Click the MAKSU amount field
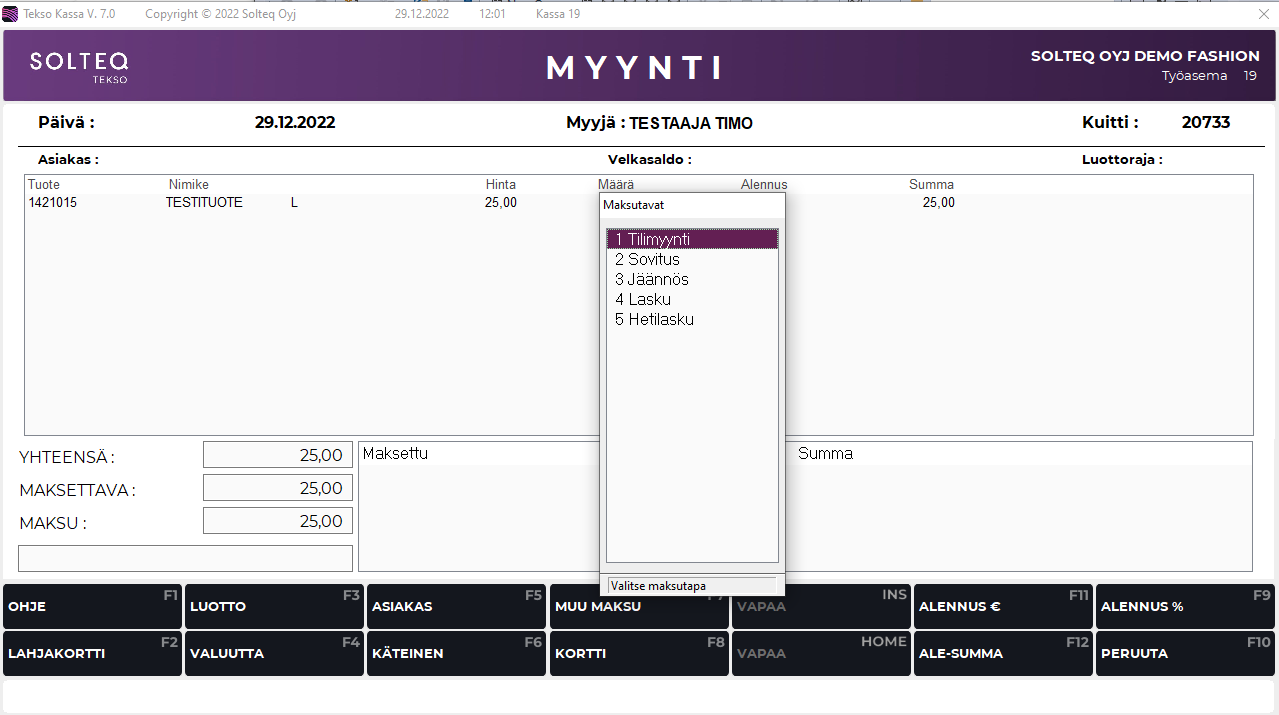Image resolution: width=1279 pixels, height=715 pixels. (x=277, y=520)
